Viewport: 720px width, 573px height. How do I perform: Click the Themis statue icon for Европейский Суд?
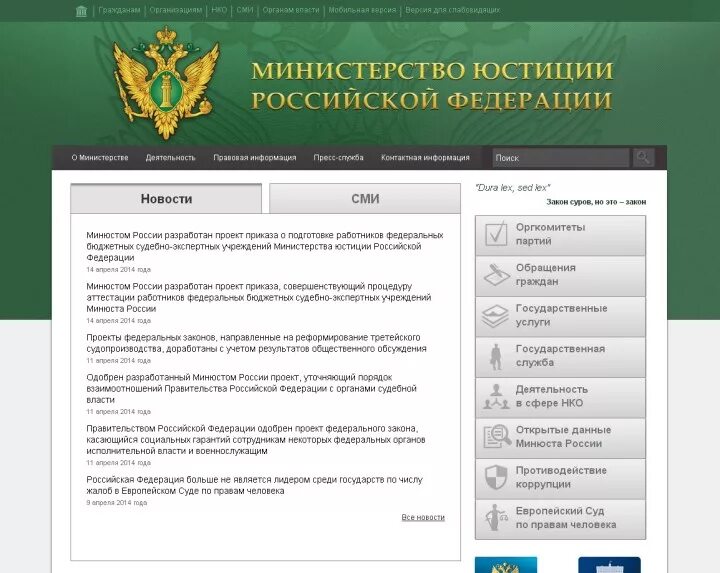(496, 518)
